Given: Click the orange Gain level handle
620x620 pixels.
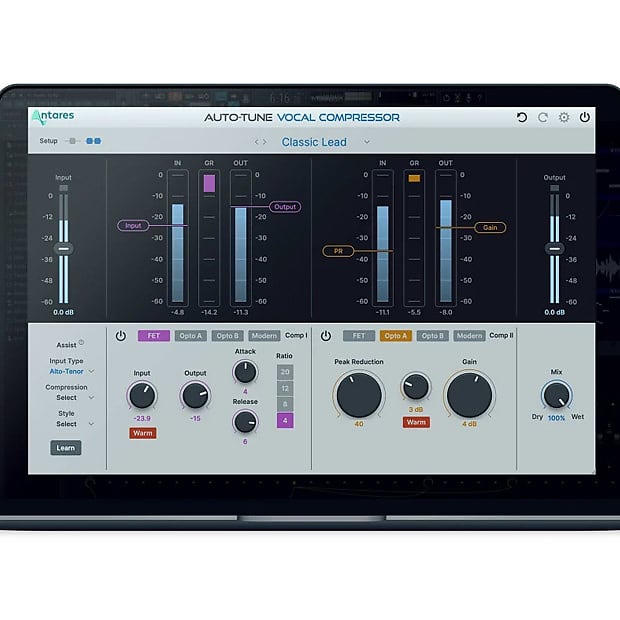Looking at the screenshot, I should pos(490,228).
